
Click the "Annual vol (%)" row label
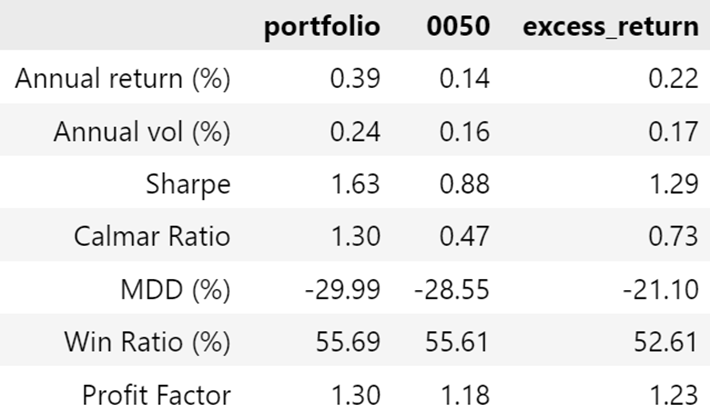(x=141, y=132)
